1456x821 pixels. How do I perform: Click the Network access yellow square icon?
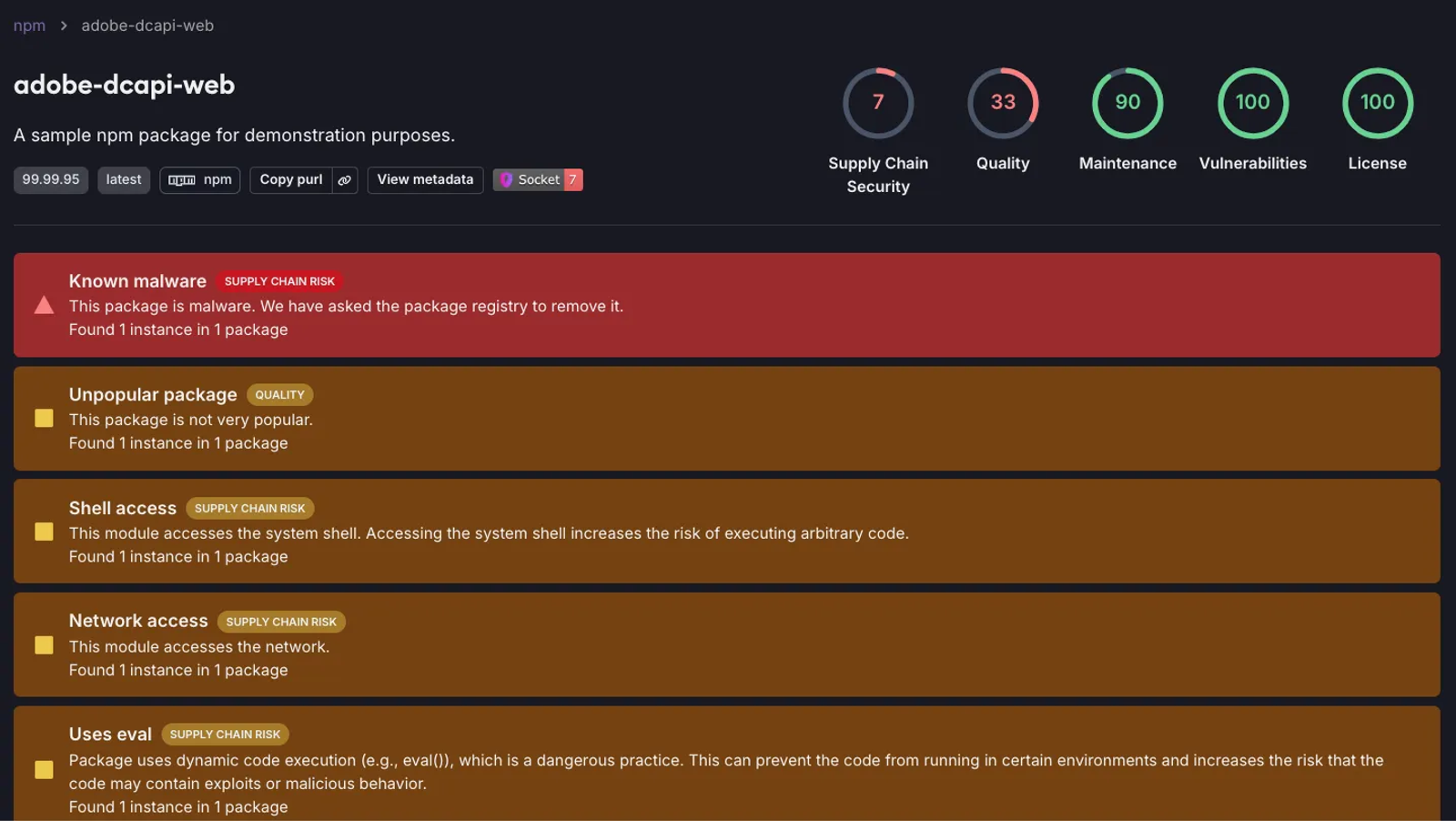[44, 644]
